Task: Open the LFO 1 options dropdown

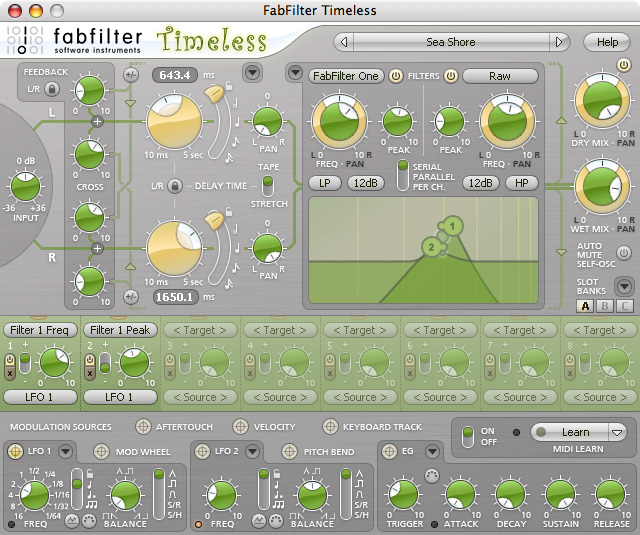Action: (65, 451)
